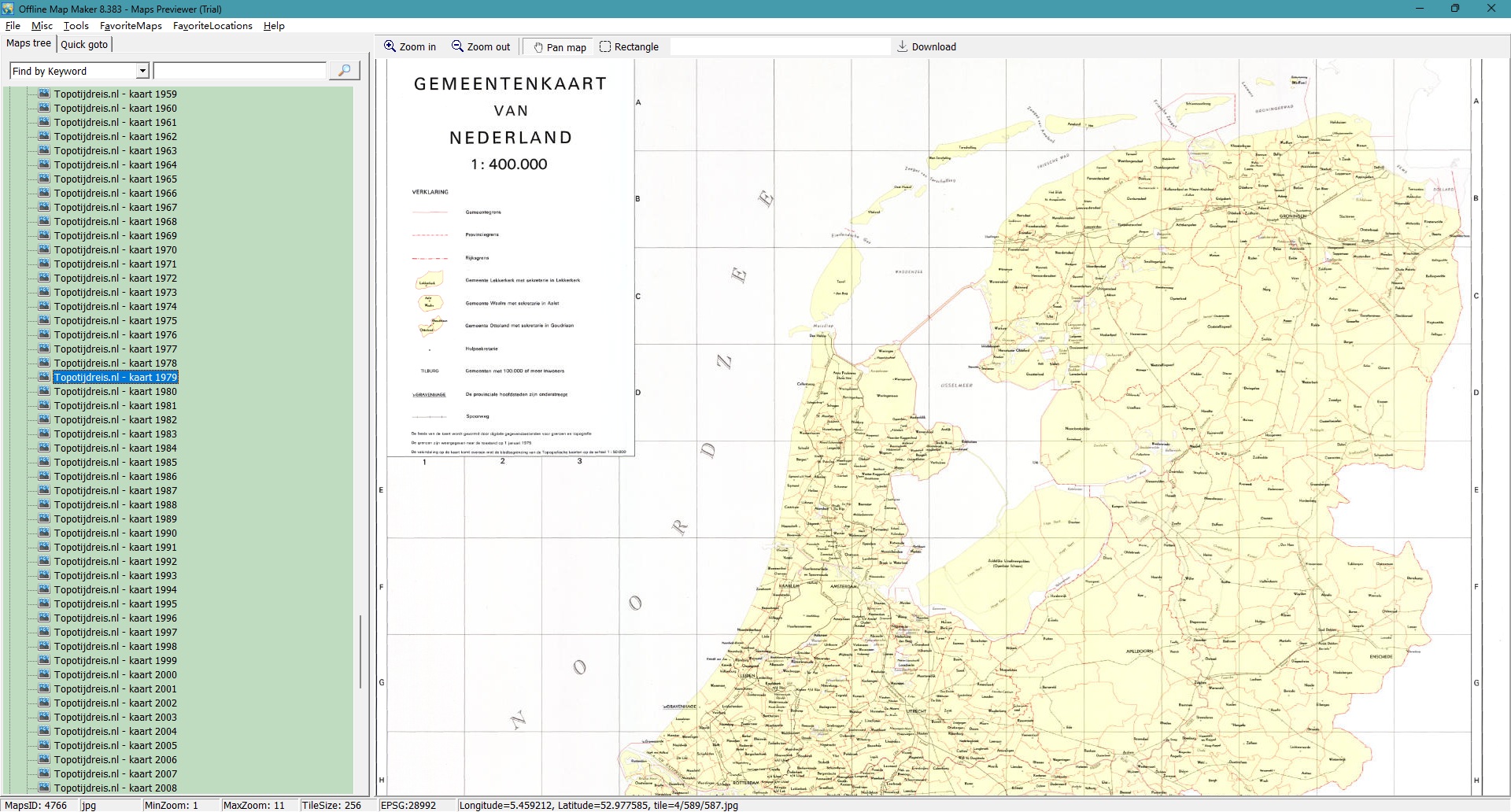The height and width of the screenshot is (812, 1511).
Task: Open the FavoriteMaps menu
Action: 131,25
